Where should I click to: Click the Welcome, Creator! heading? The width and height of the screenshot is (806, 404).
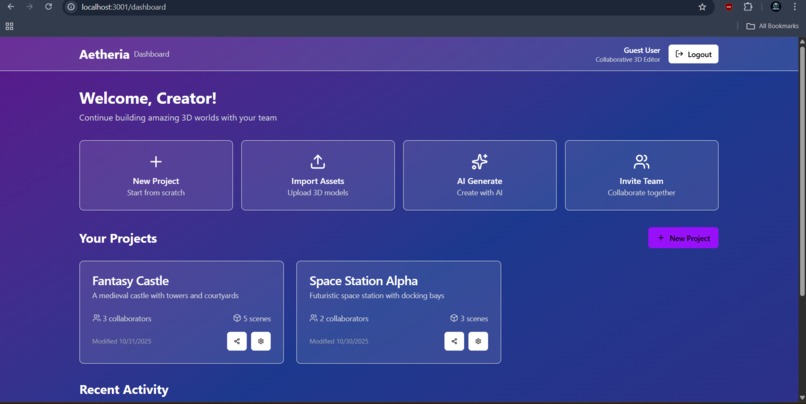148,98
